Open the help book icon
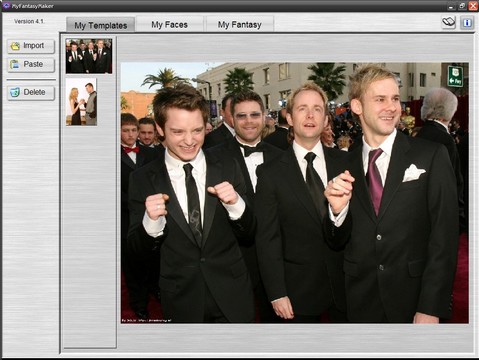 click(449, 22)
